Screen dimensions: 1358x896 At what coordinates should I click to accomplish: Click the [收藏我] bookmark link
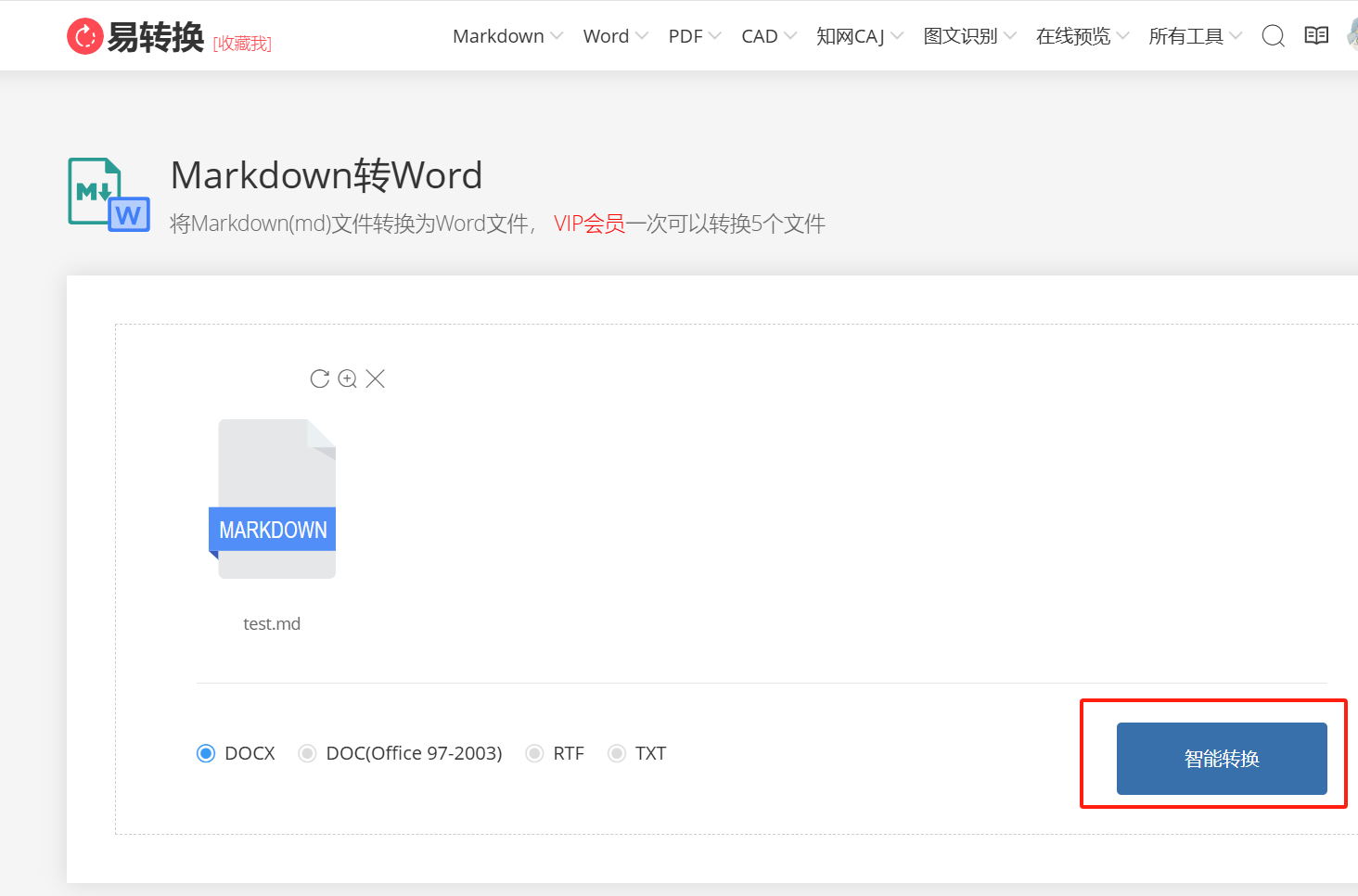click(242, 44)
